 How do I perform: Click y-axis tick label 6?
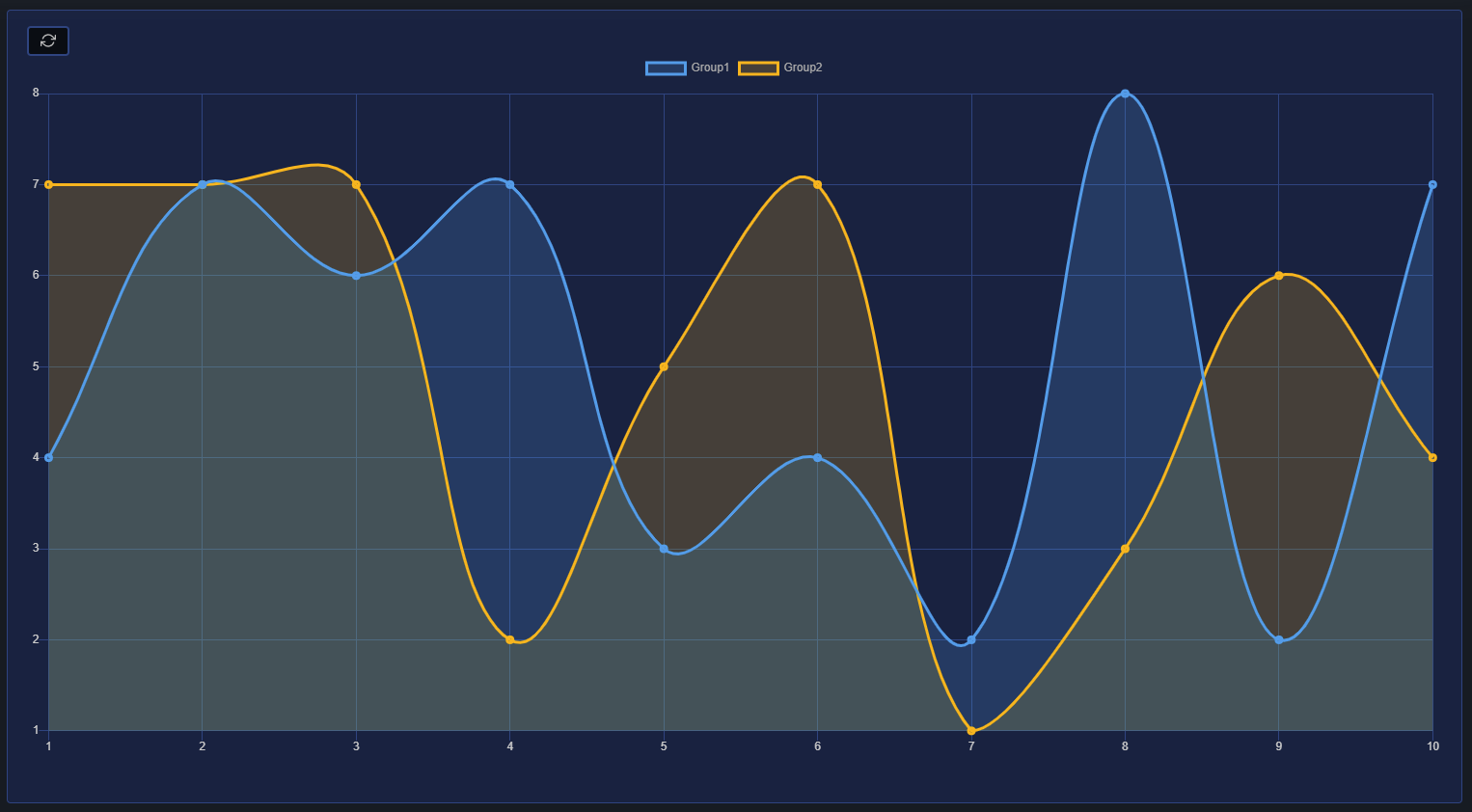[36, 276]
